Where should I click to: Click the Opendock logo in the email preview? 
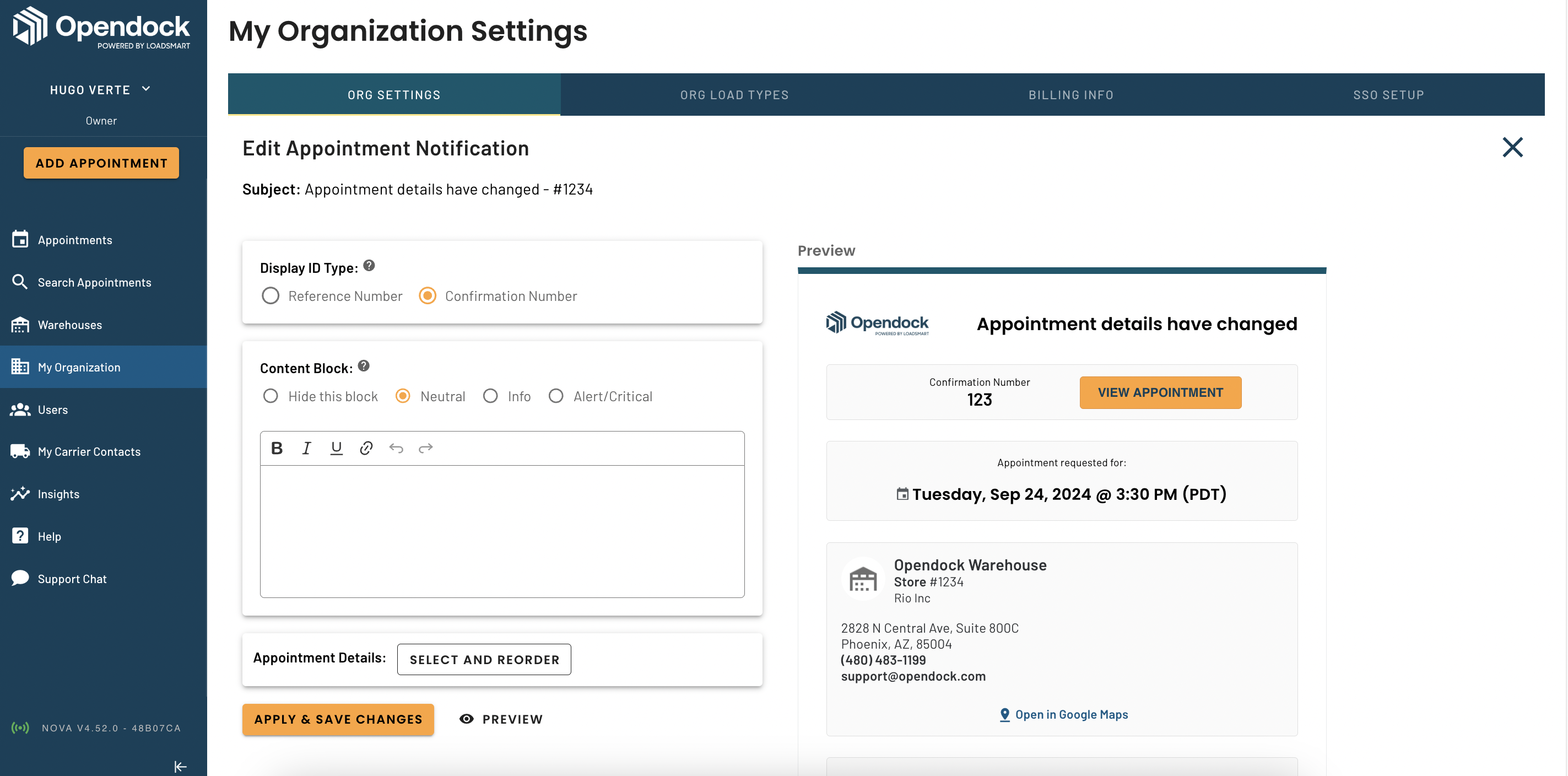click(x=877, y=324)
